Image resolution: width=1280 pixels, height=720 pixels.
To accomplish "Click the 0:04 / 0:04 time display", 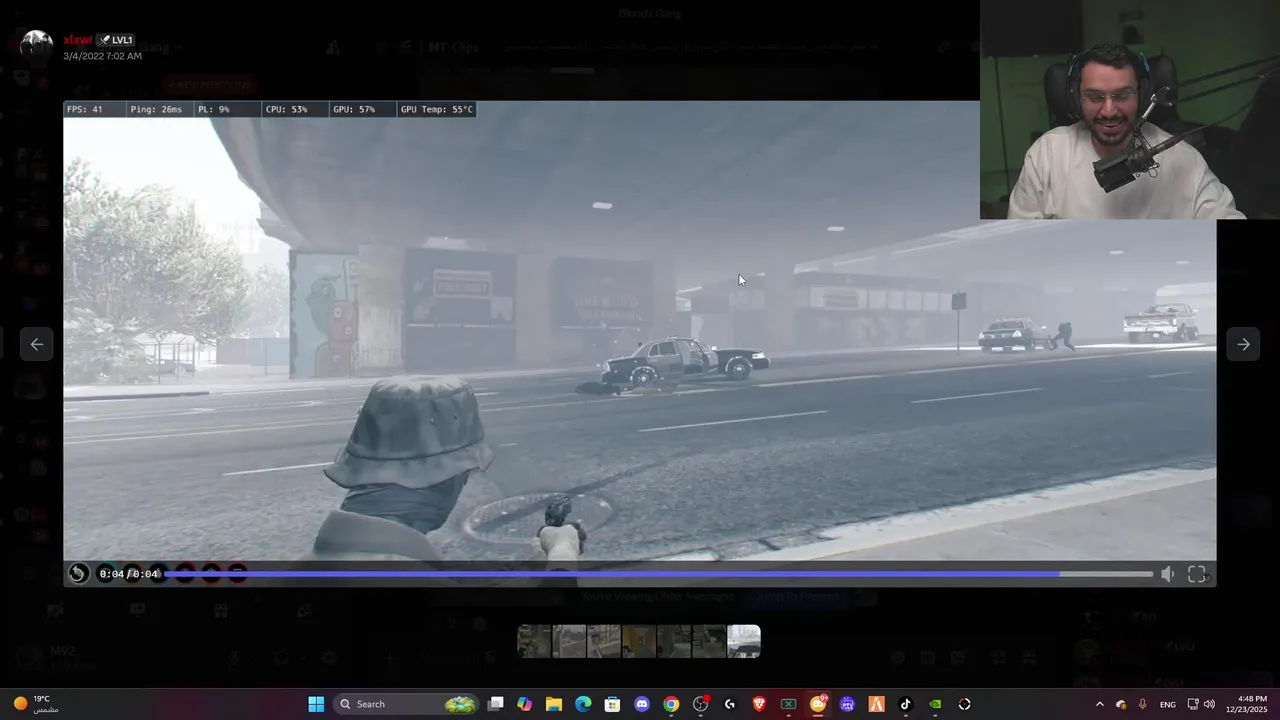I will (x=129, y=574).
